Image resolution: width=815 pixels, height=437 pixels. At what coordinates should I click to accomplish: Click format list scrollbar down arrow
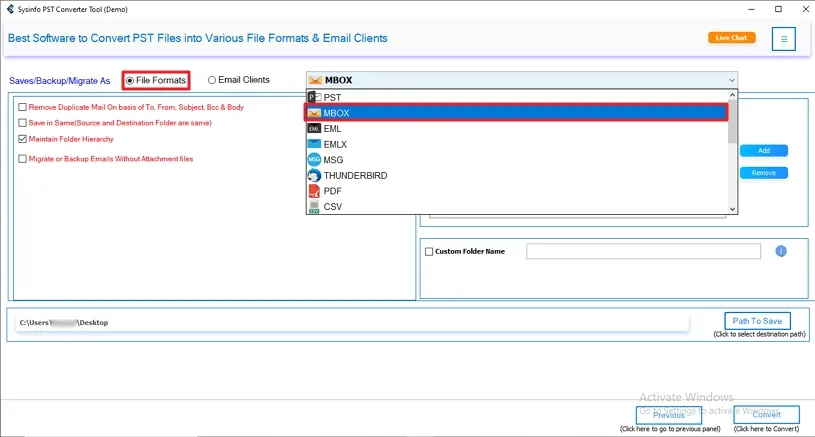[x=732, y=209]
